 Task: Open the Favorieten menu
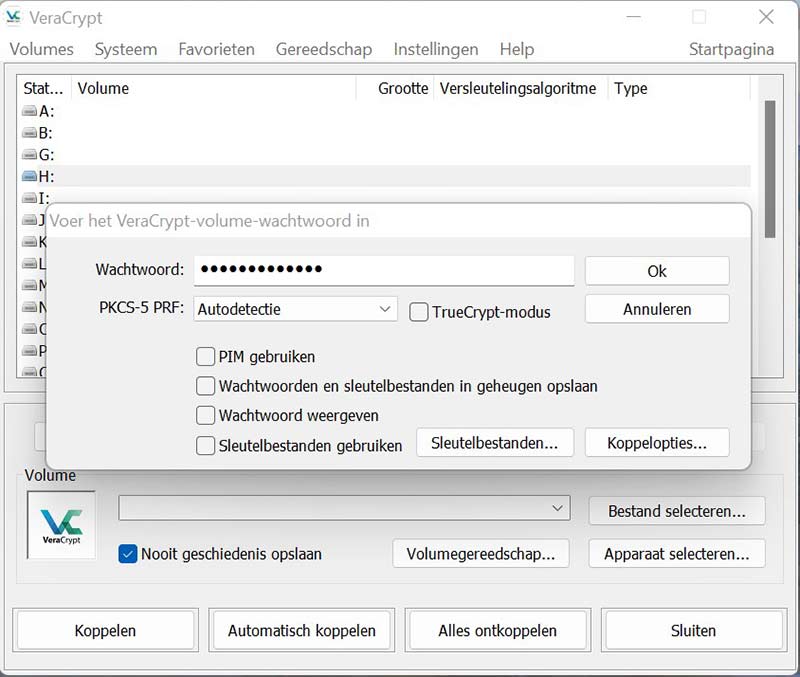pos(216,49)
